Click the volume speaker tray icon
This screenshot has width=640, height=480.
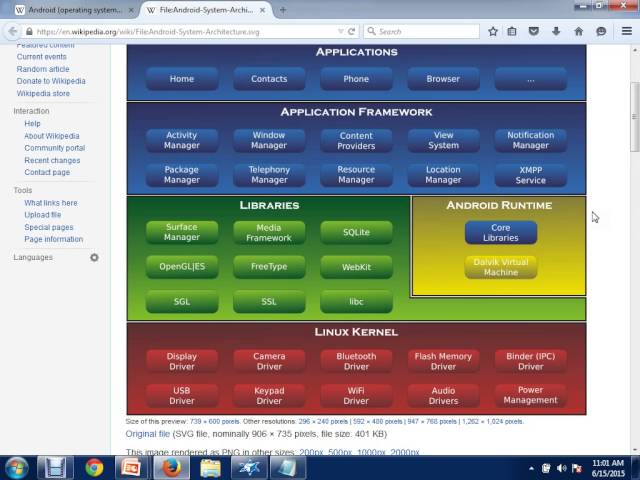561,468
